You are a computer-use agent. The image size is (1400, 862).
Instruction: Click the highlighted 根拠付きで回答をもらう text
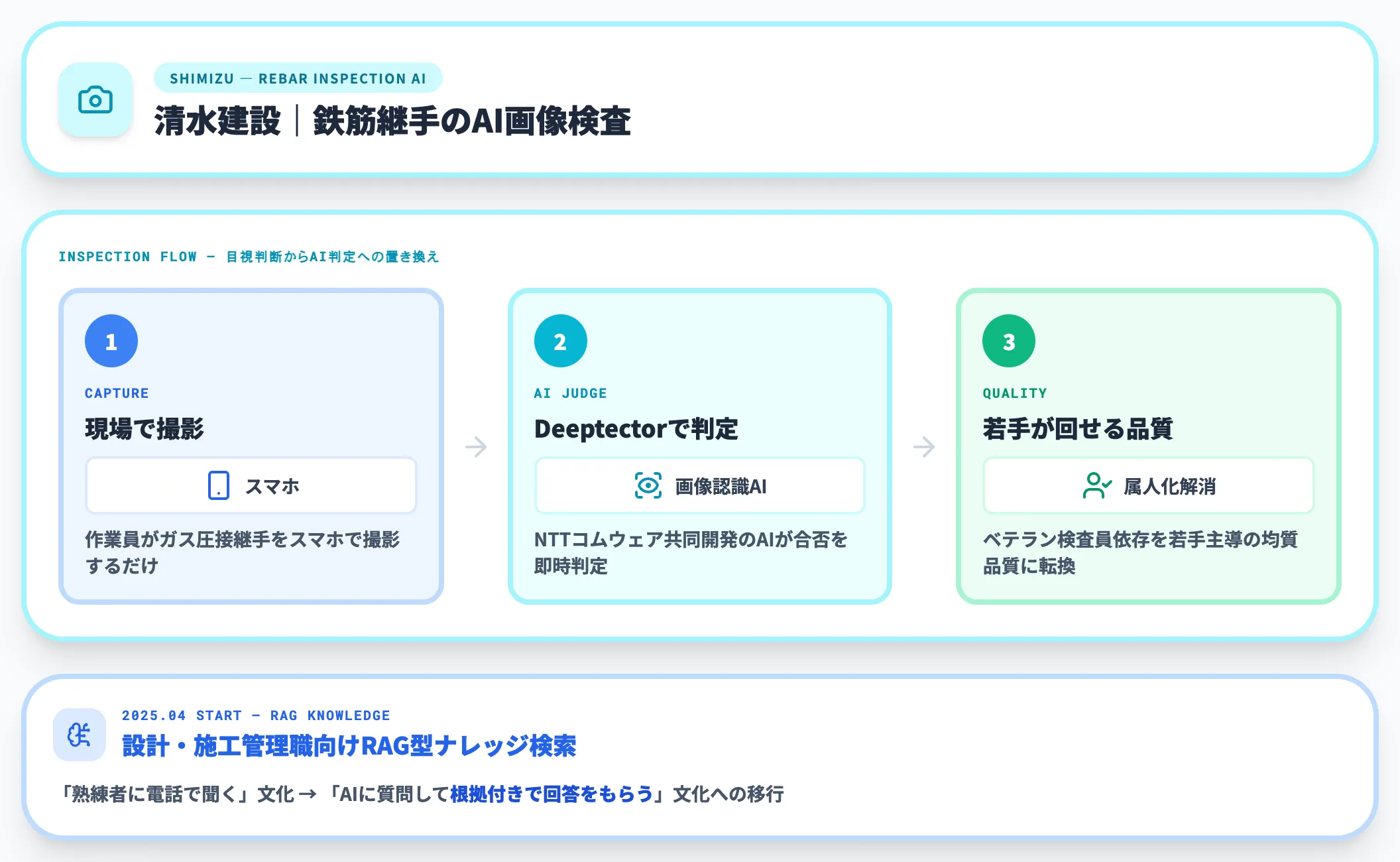tap(552, 794)
